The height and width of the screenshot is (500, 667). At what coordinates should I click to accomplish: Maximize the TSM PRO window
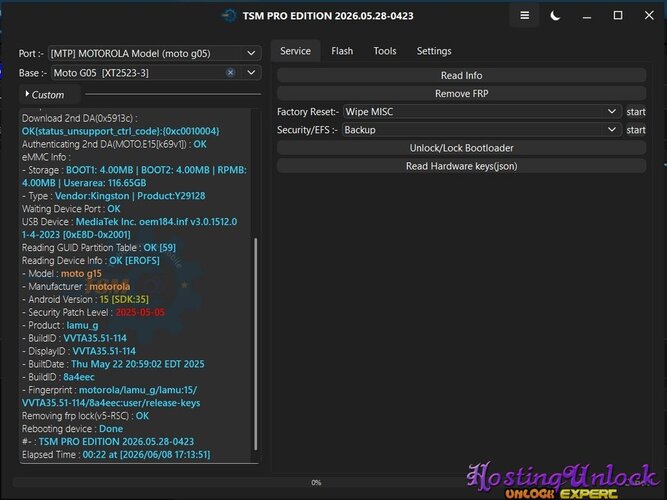pos(618,16)
